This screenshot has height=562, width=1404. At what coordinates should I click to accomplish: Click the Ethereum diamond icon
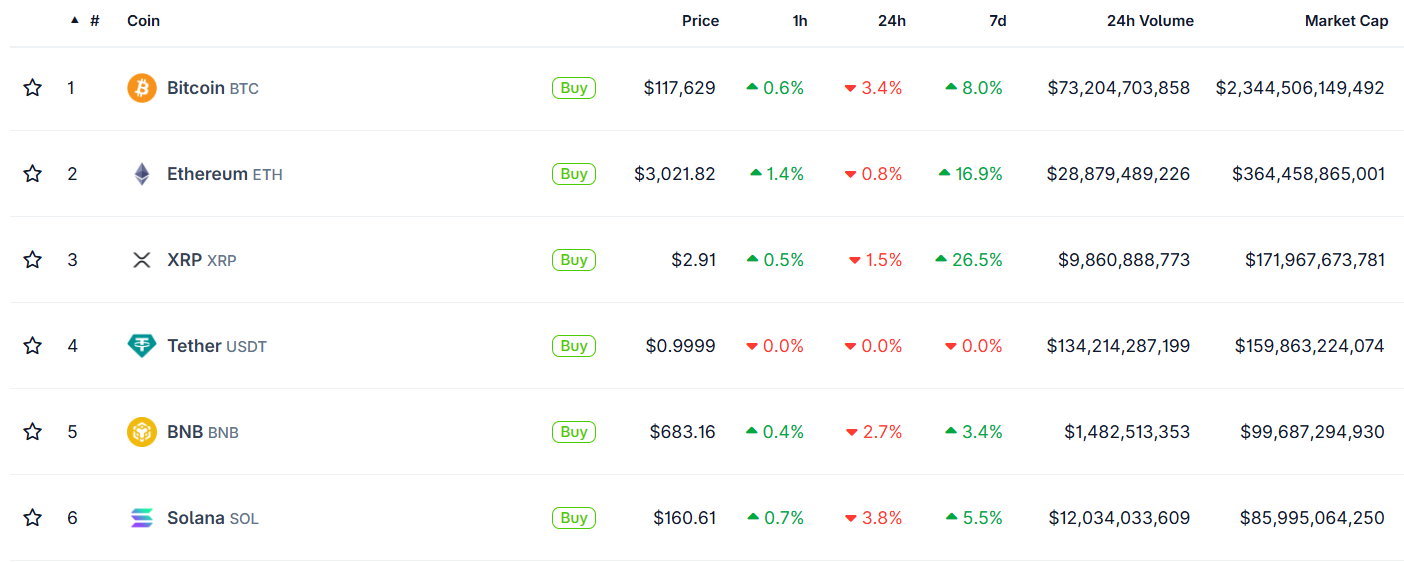pyautogui.click(x=142, y=174)
